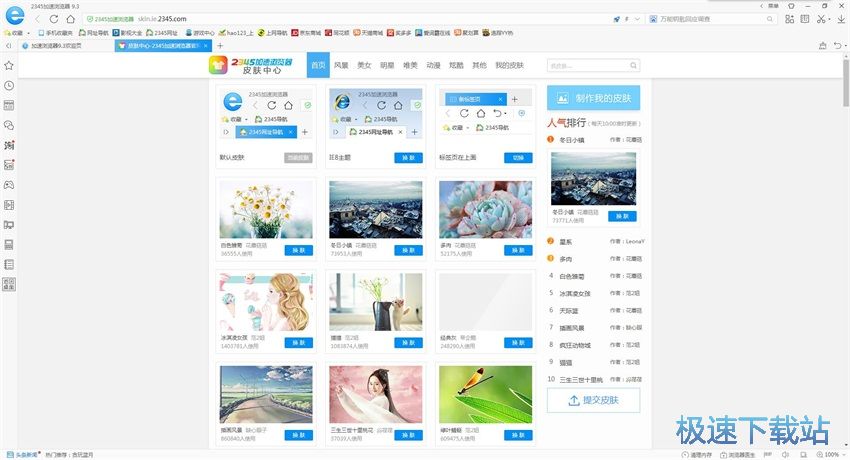Click the calendar icon in the left sidebar
The image size is (850, 460).
click(x=9, y=105)
